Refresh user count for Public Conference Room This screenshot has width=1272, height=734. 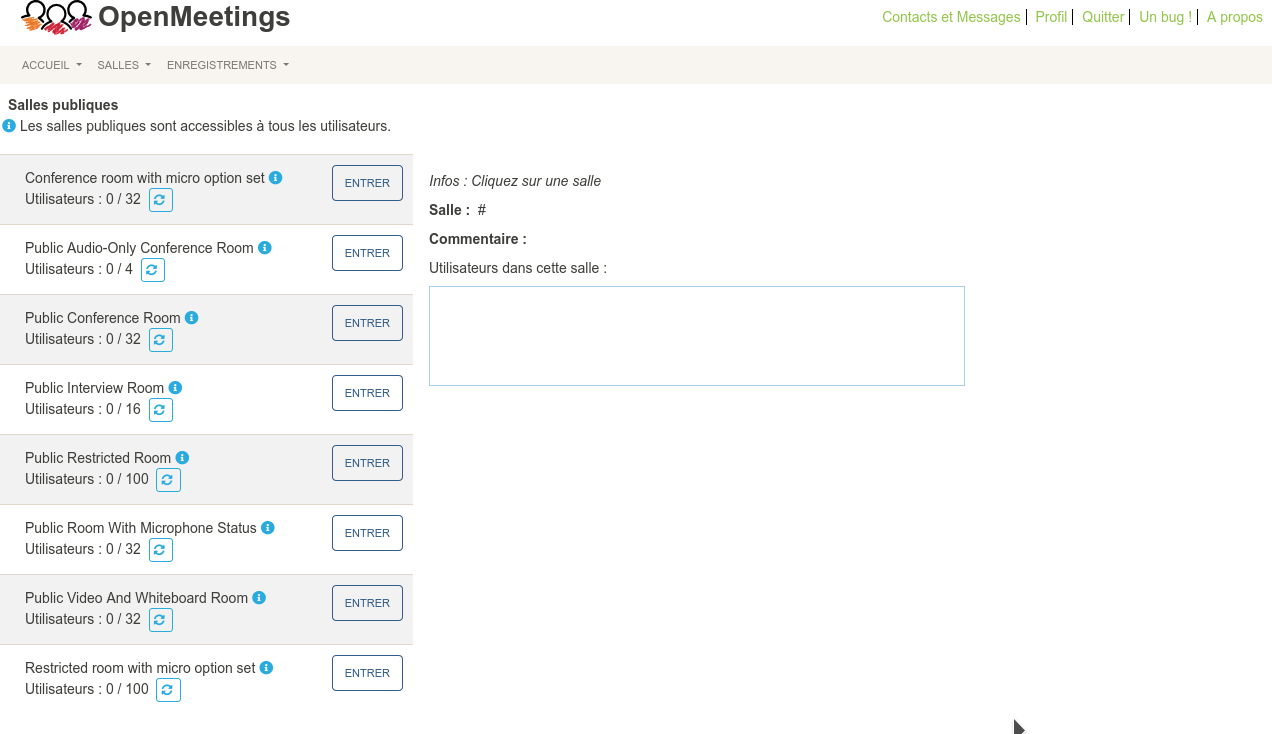(161, 340)
